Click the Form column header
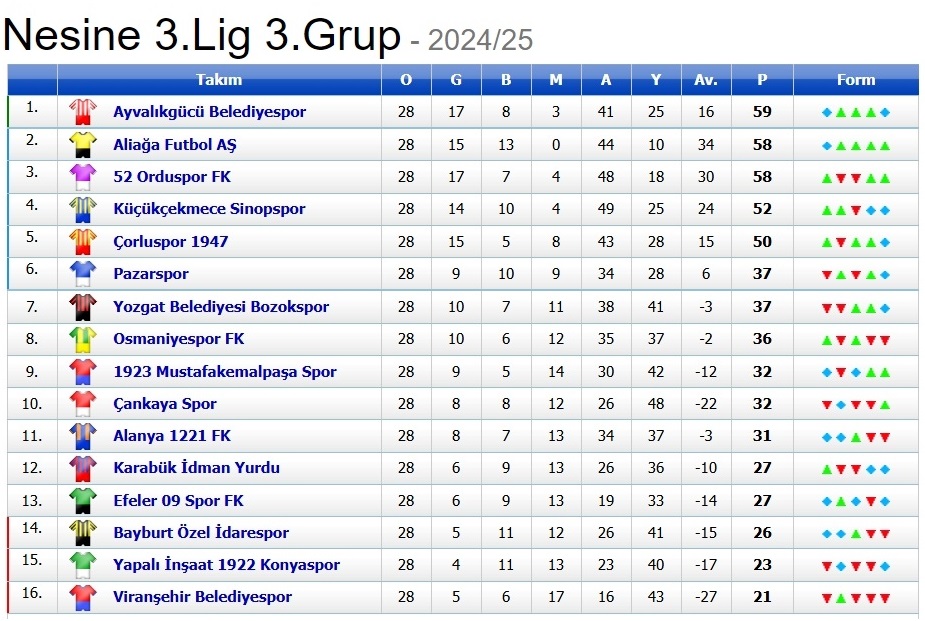925x621 pixels. [855, 80]
